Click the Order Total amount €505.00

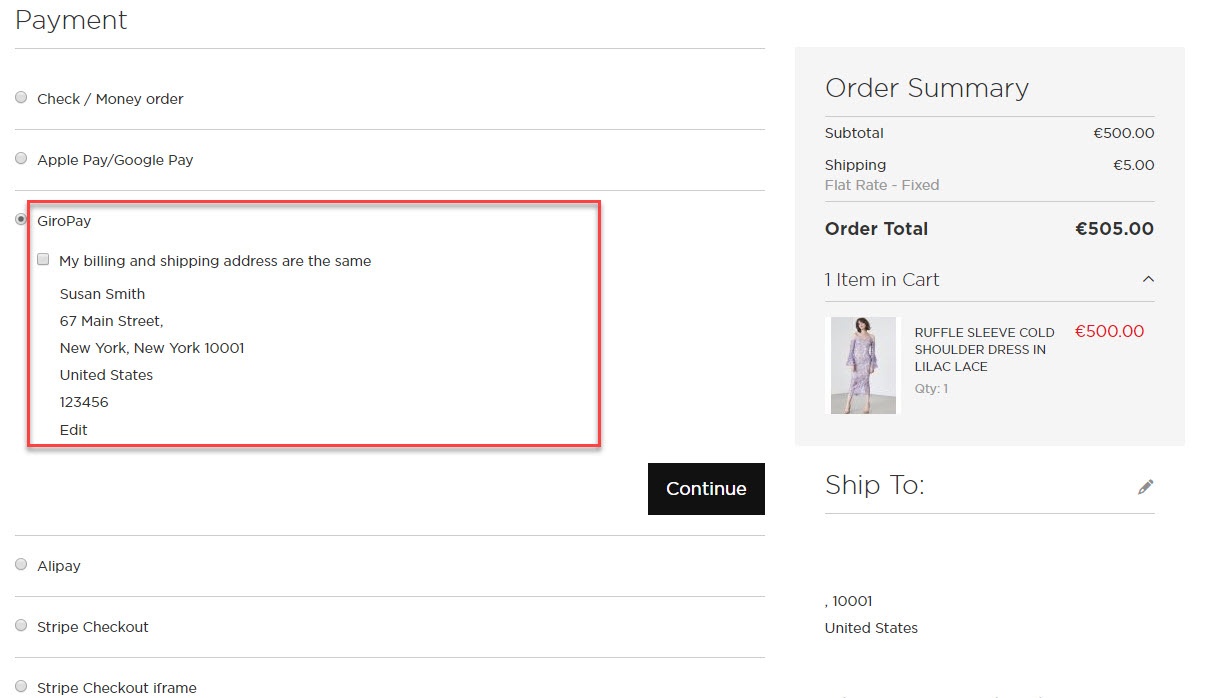1114,229
